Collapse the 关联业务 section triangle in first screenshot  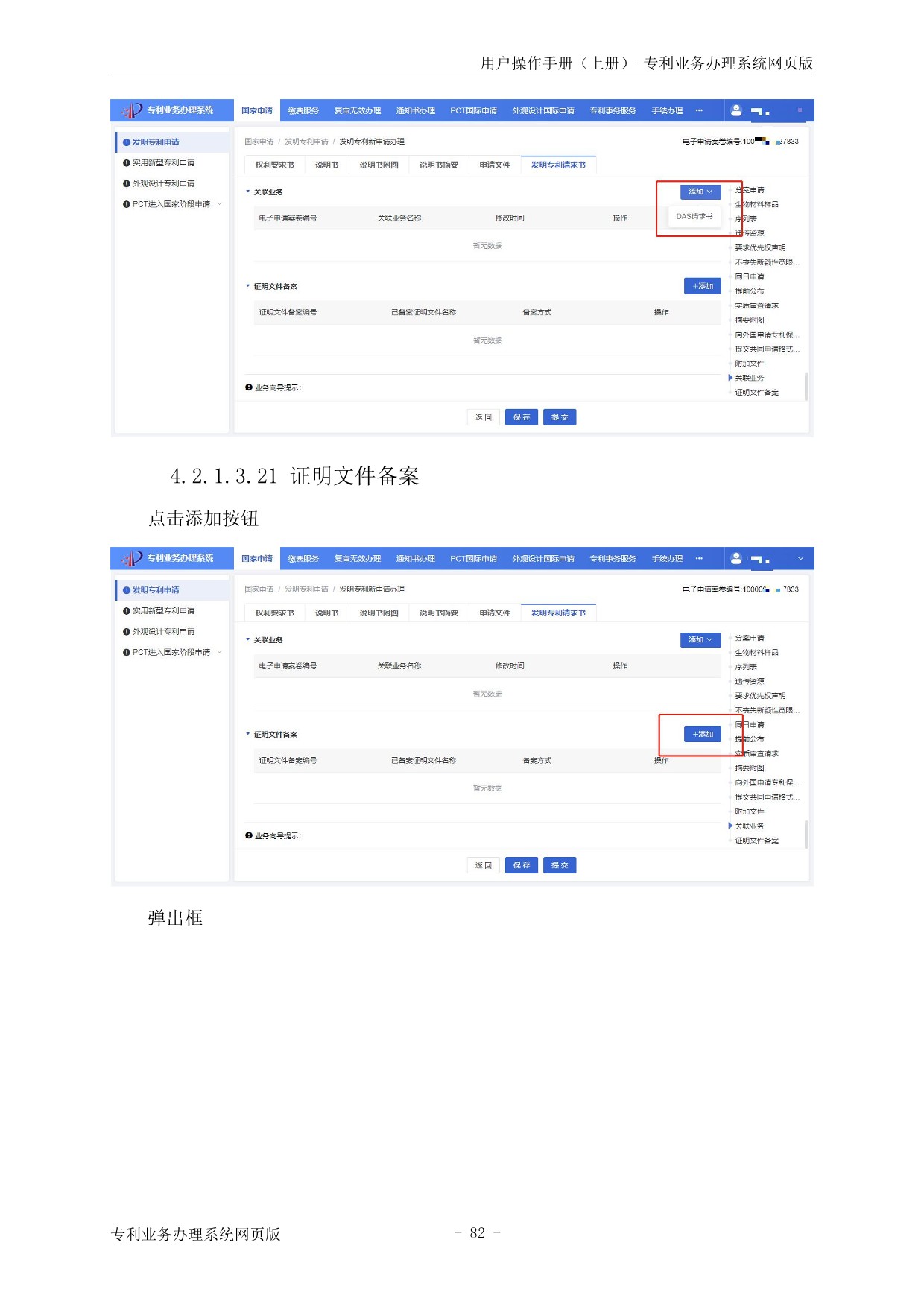click(x=248, y=192)
